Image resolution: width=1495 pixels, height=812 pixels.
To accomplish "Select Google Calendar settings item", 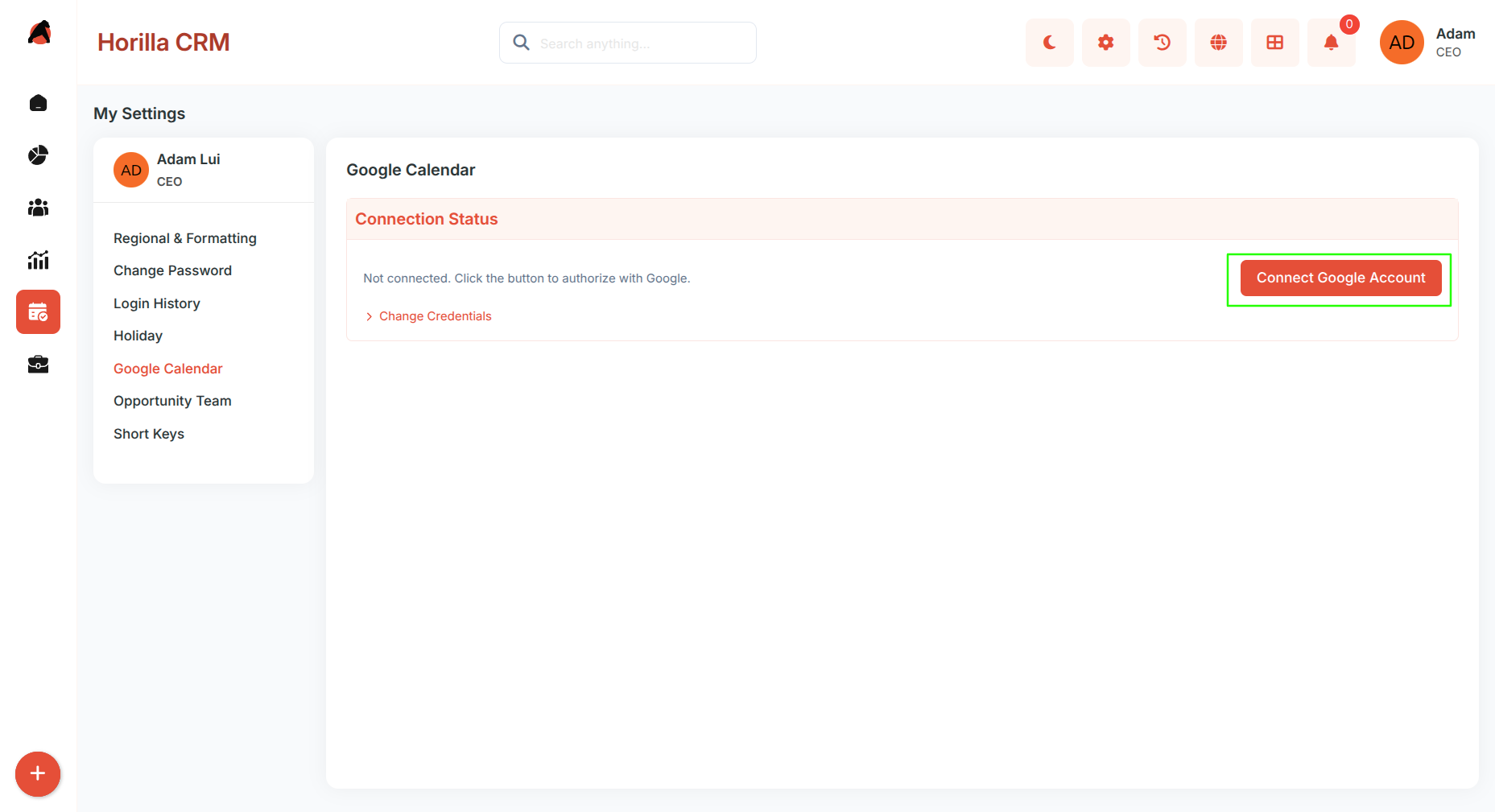I will tap(167, 369).
